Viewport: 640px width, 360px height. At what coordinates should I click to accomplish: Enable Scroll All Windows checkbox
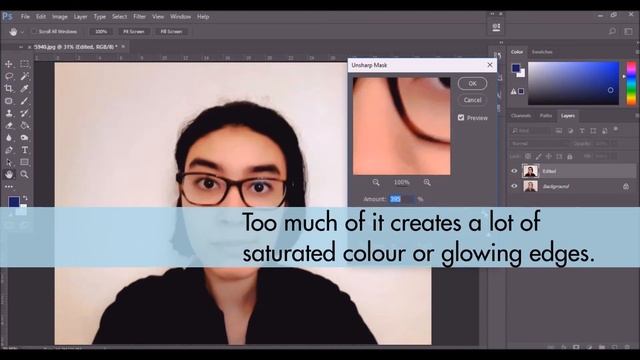[34, 31]
